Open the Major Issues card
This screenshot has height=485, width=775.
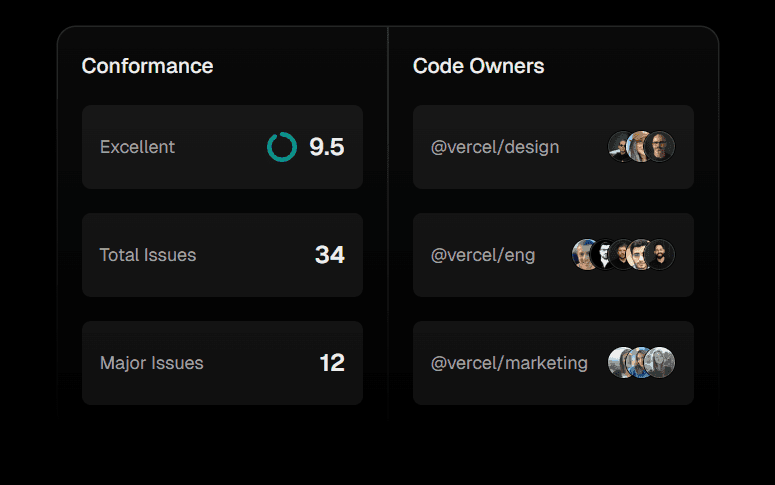click(222, 363)
